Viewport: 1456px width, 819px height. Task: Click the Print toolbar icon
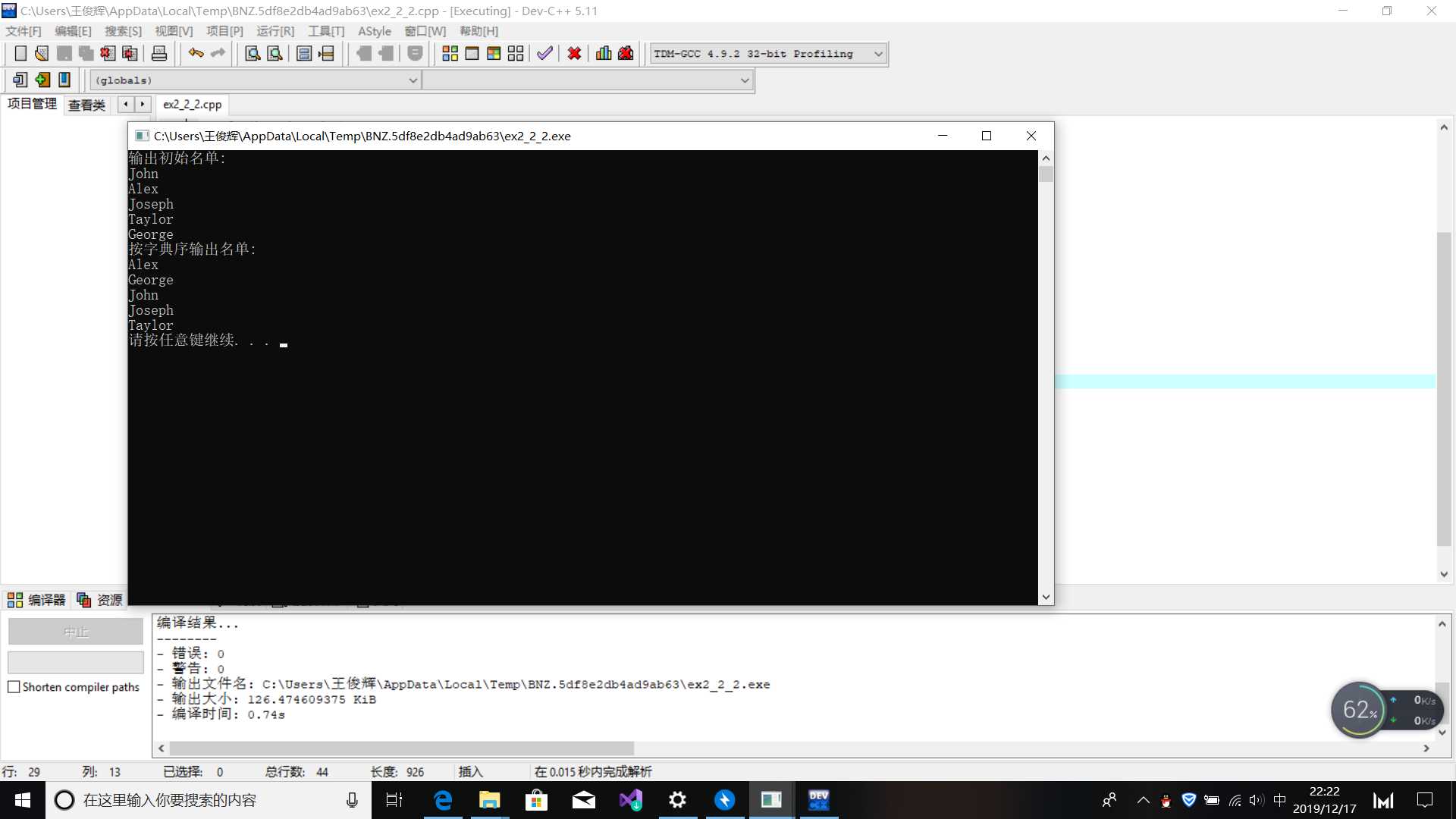[159, 53]
